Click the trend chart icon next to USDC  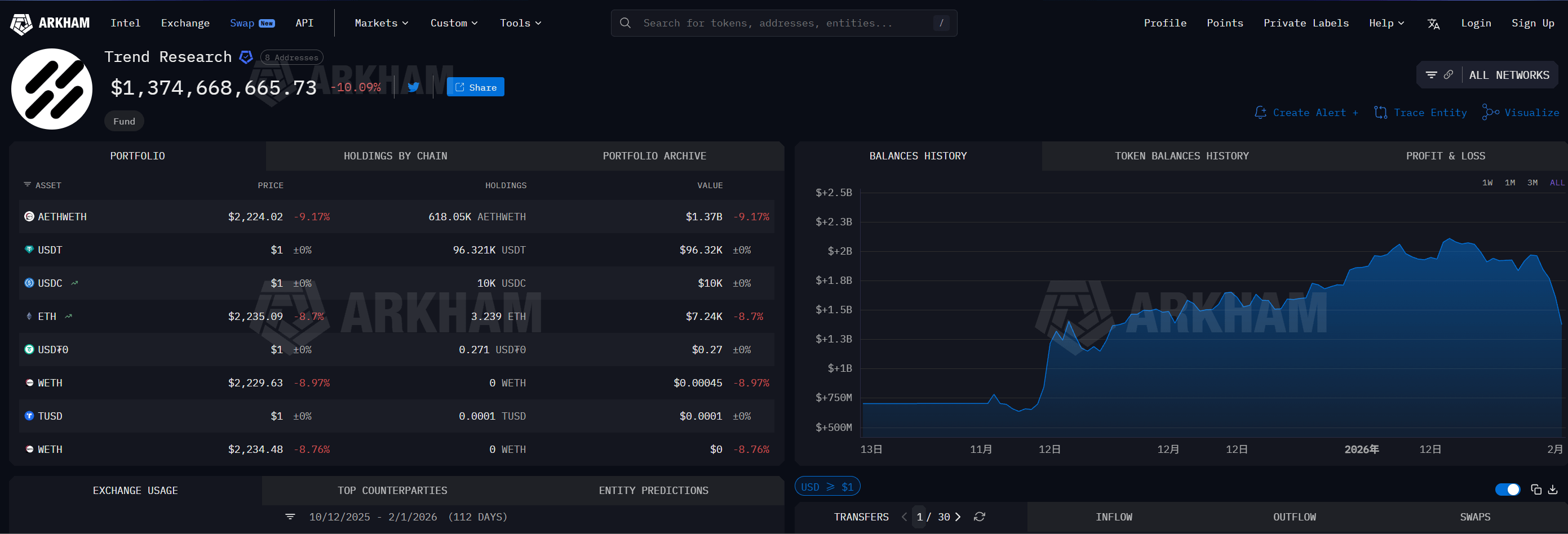74,283
